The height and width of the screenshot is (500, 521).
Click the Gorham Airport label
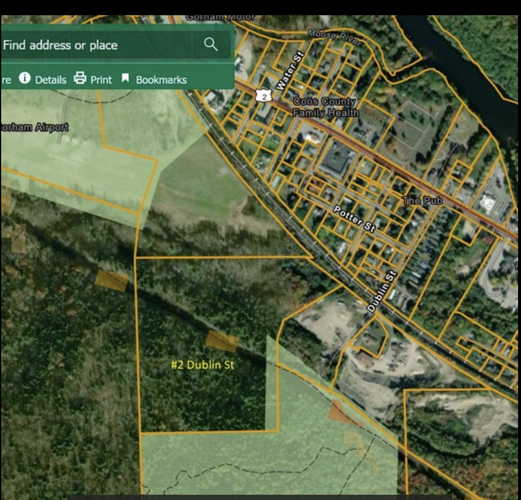click(x=34, y=127)
